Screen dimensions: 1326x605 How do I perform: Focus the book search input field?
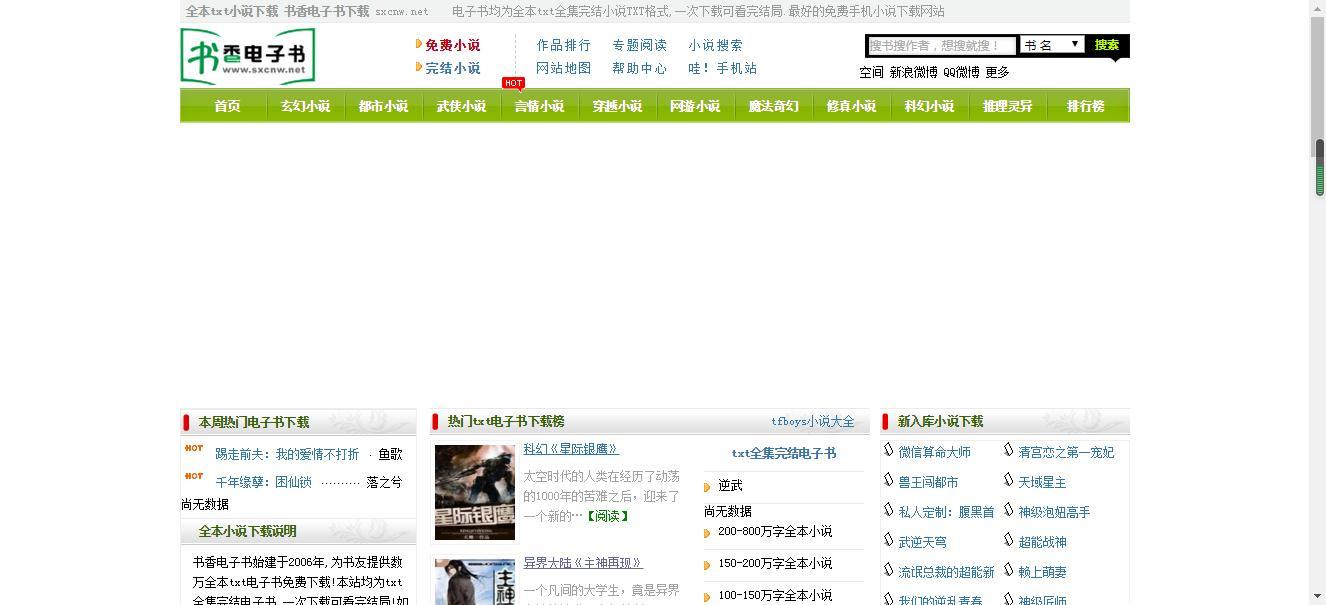tap(941, 45)
